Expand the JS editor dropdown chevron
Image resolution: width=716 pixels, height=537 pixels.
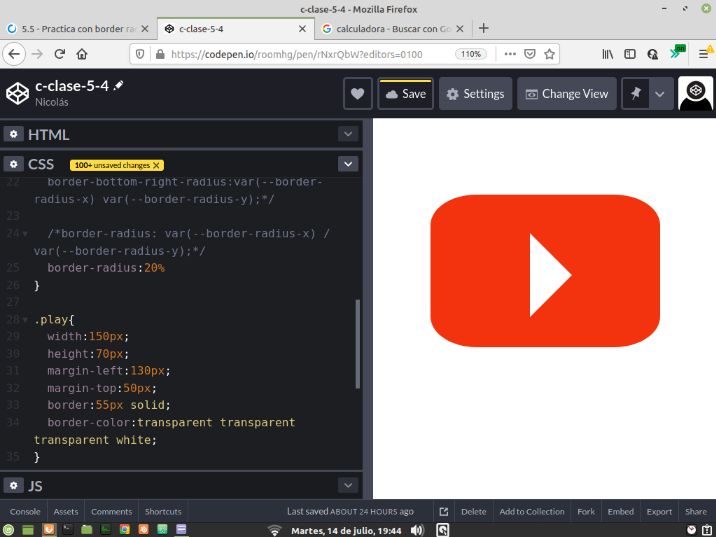[x=348, y=485]
